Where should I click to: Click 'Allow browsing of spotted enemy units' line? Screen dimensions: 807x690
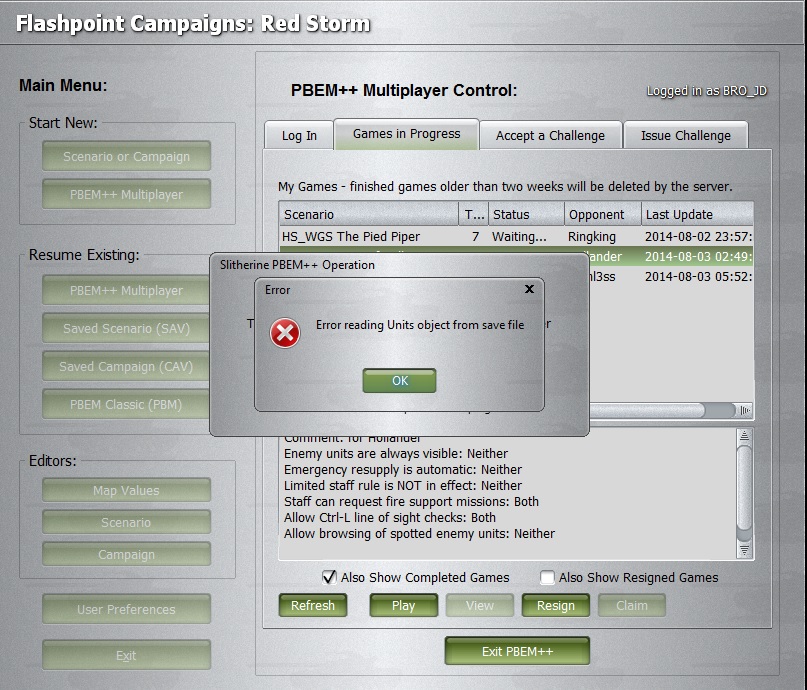point(419,533)
